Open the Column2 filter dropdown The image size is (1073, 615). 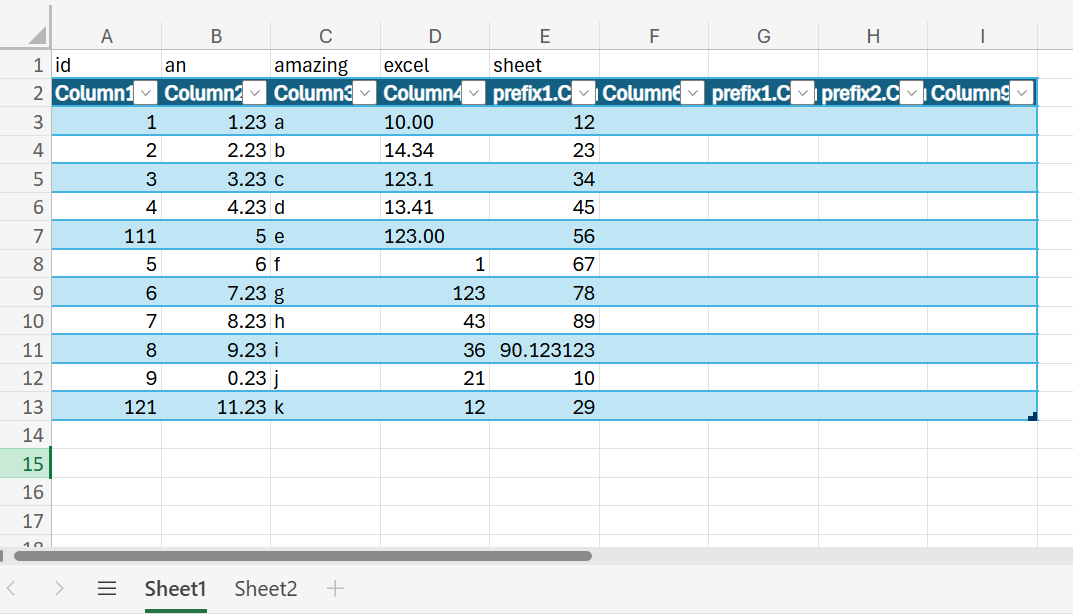255,92
